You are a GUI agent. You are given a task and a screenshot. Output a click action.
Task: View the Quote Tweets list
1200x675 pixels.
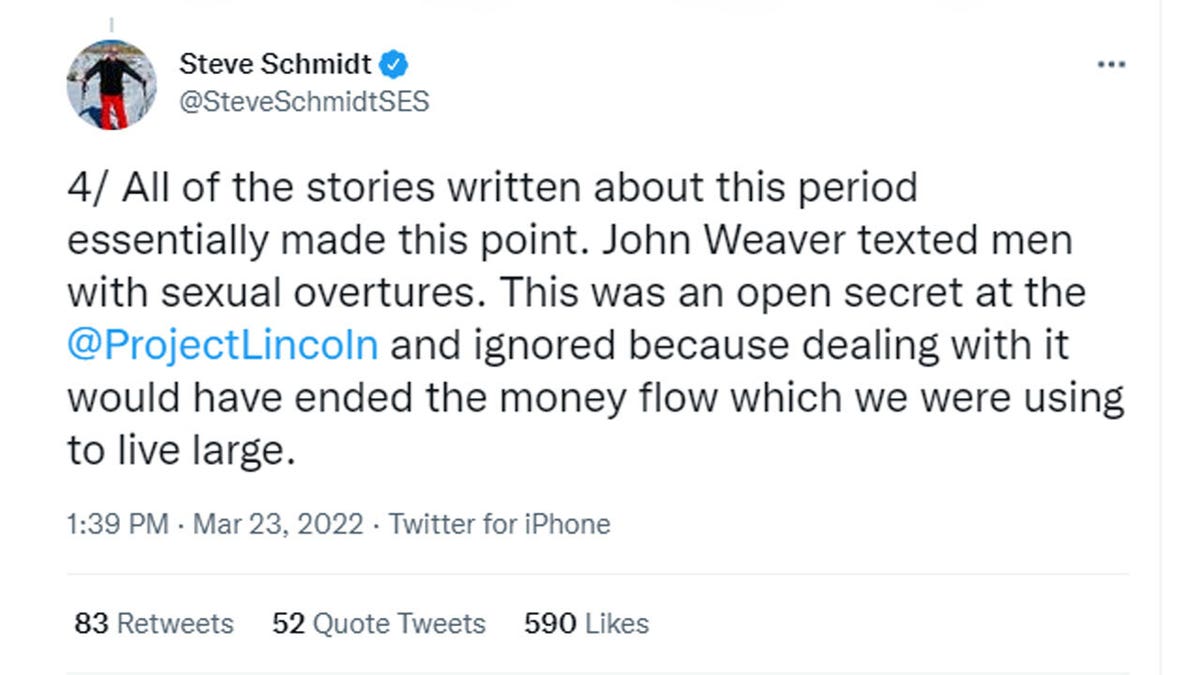pyautogui.click(x=399, y=624)
